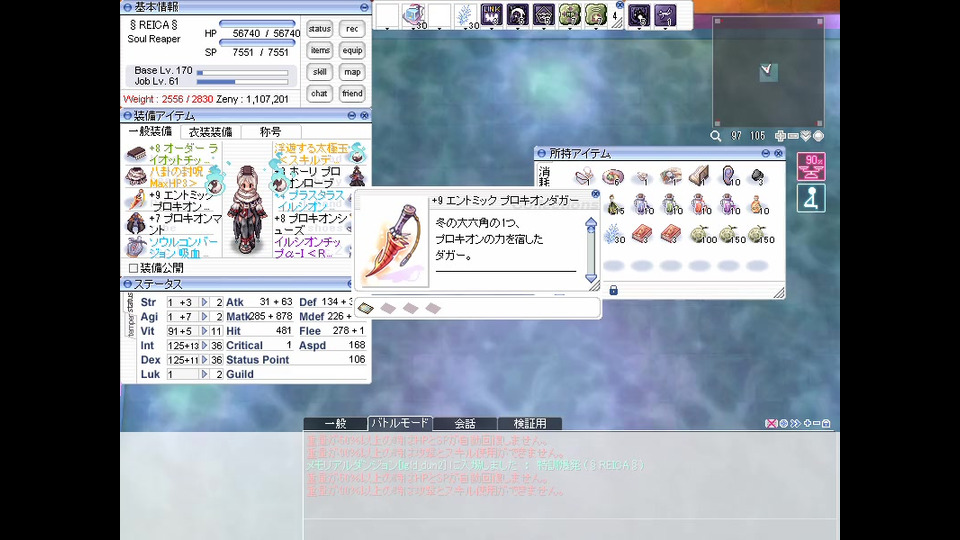Toggle the chat window lock icon
This screenshot has height=540, width=960.
(827, 423)
